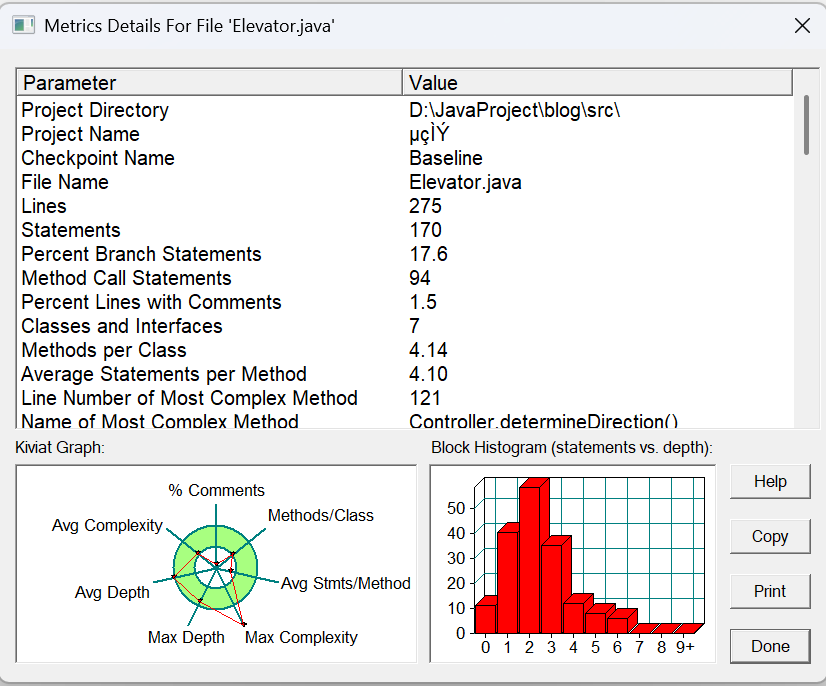Select the Statements row

tap(405, 230)
